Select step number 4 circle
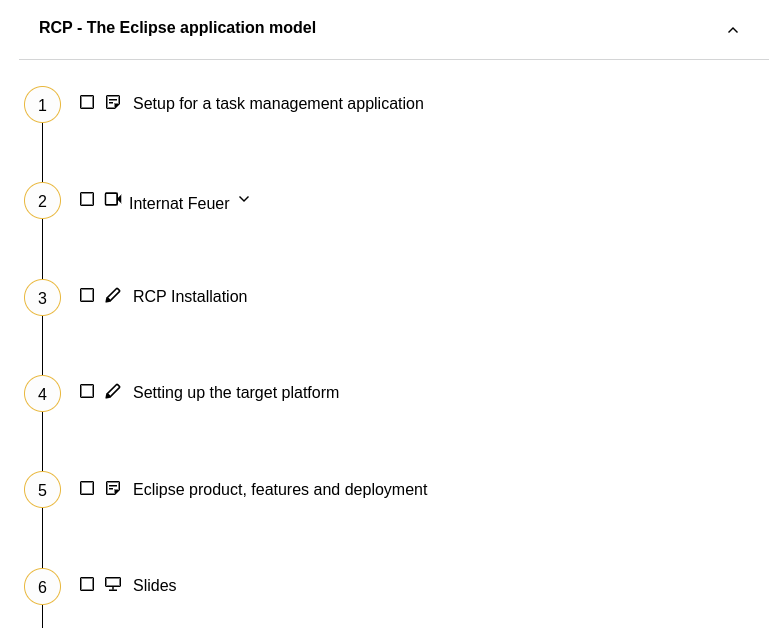Screen dimensions: 782x628 (42, 394)
